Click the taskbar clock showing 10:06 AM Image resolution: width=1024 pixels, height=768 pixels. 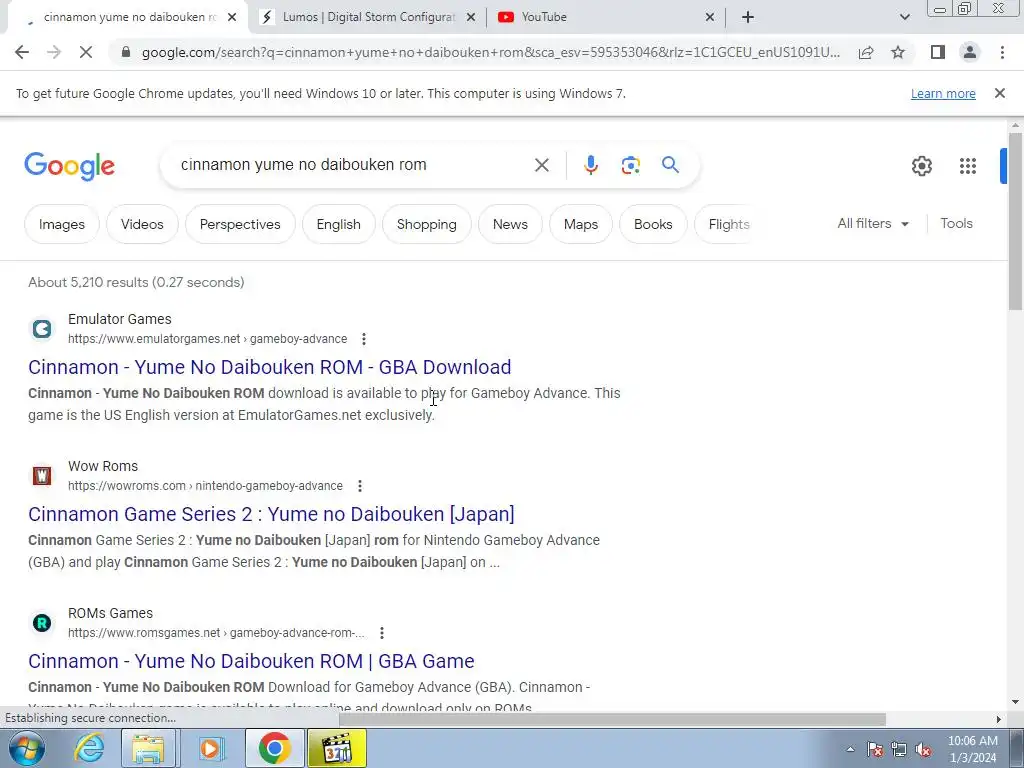click(972, 749)
